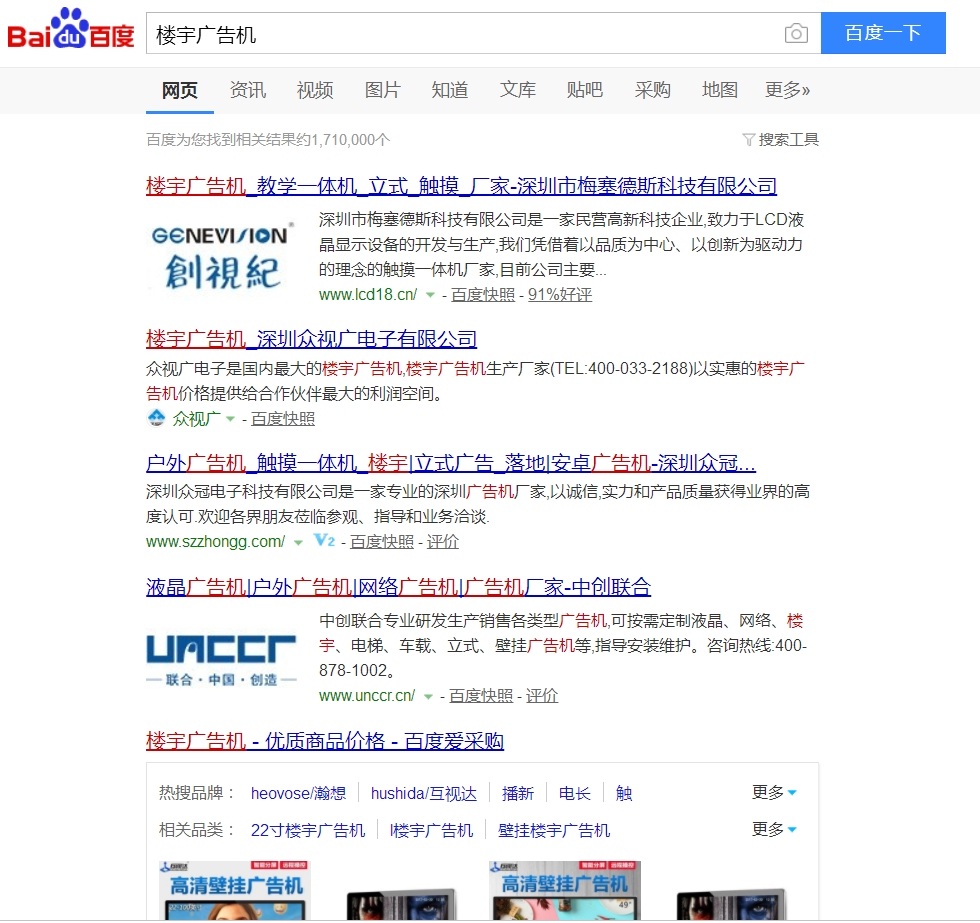
Task: Switch to the 资讯 tab
Action: coord(248,91)
